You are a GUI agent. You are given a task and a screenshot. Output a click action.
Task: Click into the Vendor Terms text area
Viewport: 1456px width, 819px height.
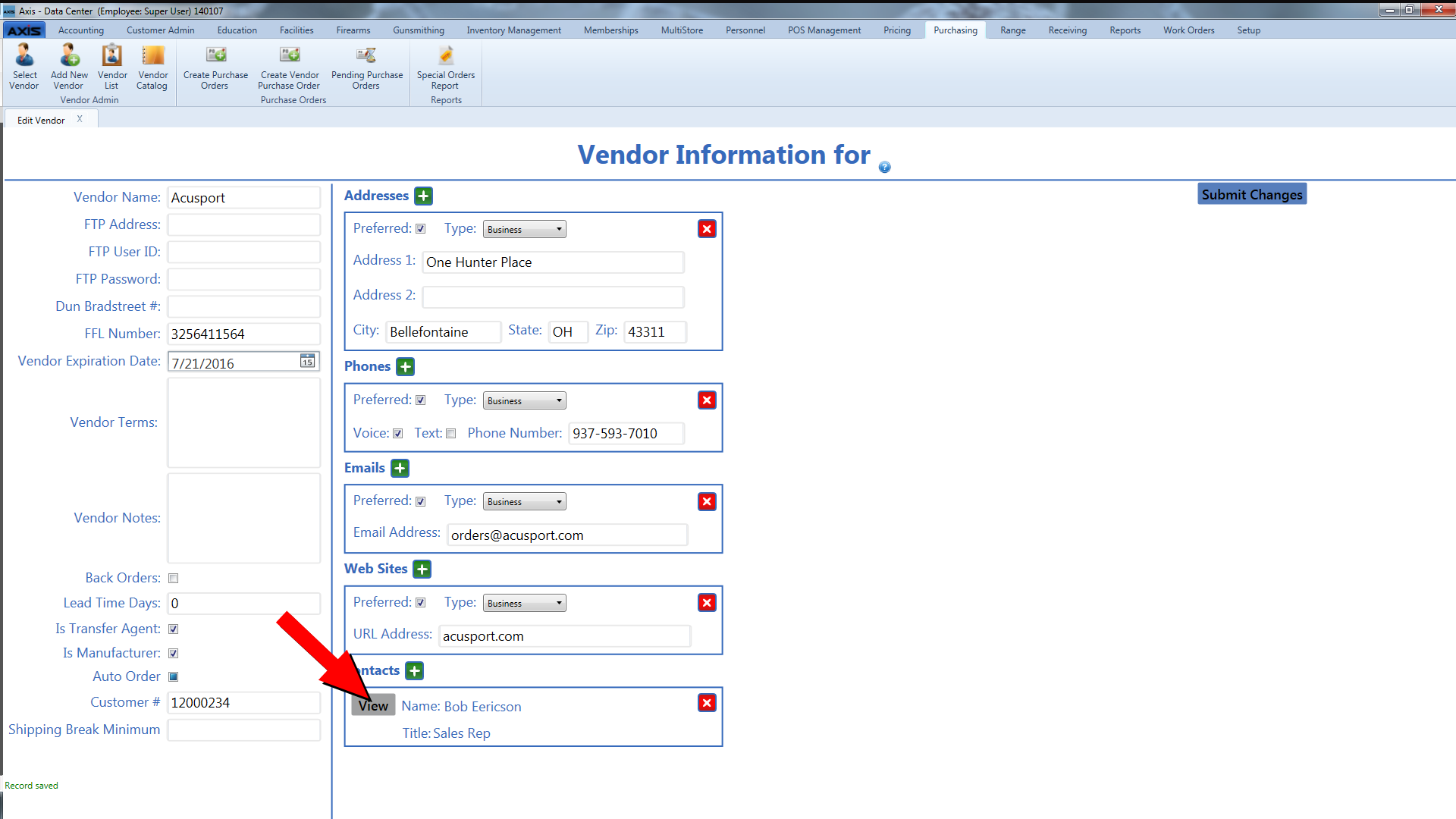(x=244, y=422)
